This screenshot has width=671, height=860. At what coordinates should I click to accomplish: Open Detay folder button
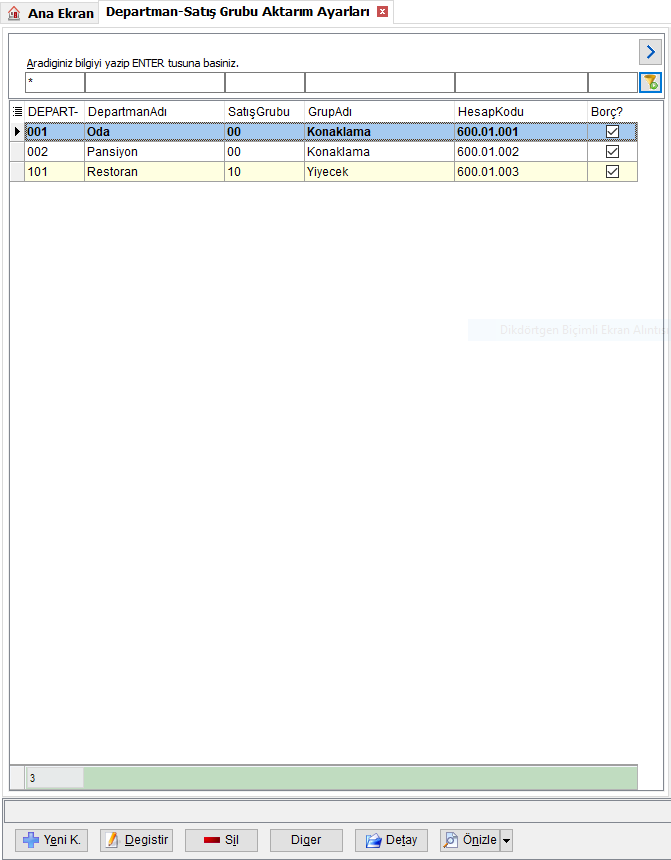point(391,840)
